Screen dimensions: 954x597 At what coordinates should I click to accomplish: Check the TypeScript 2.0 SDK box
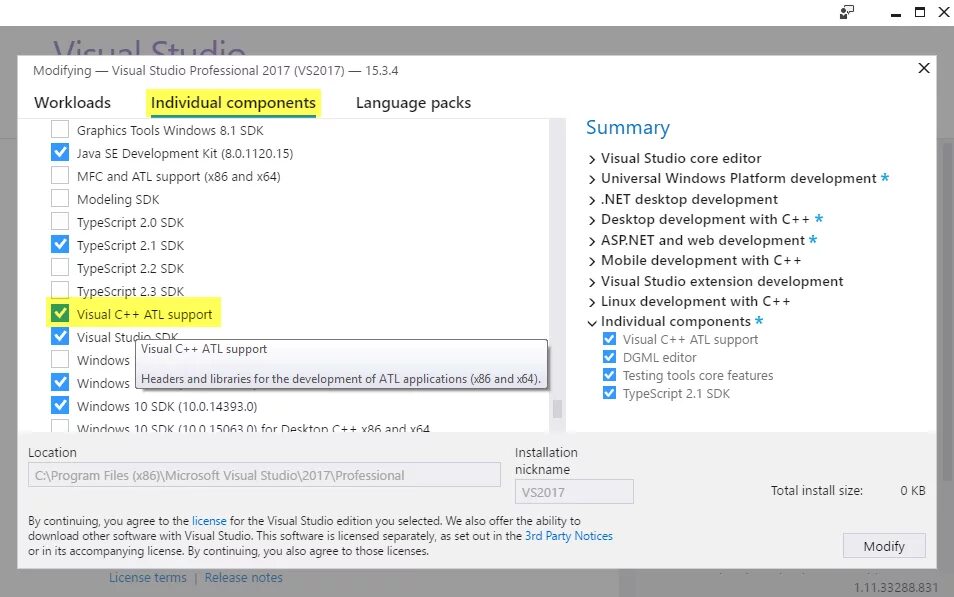point(60,222)
